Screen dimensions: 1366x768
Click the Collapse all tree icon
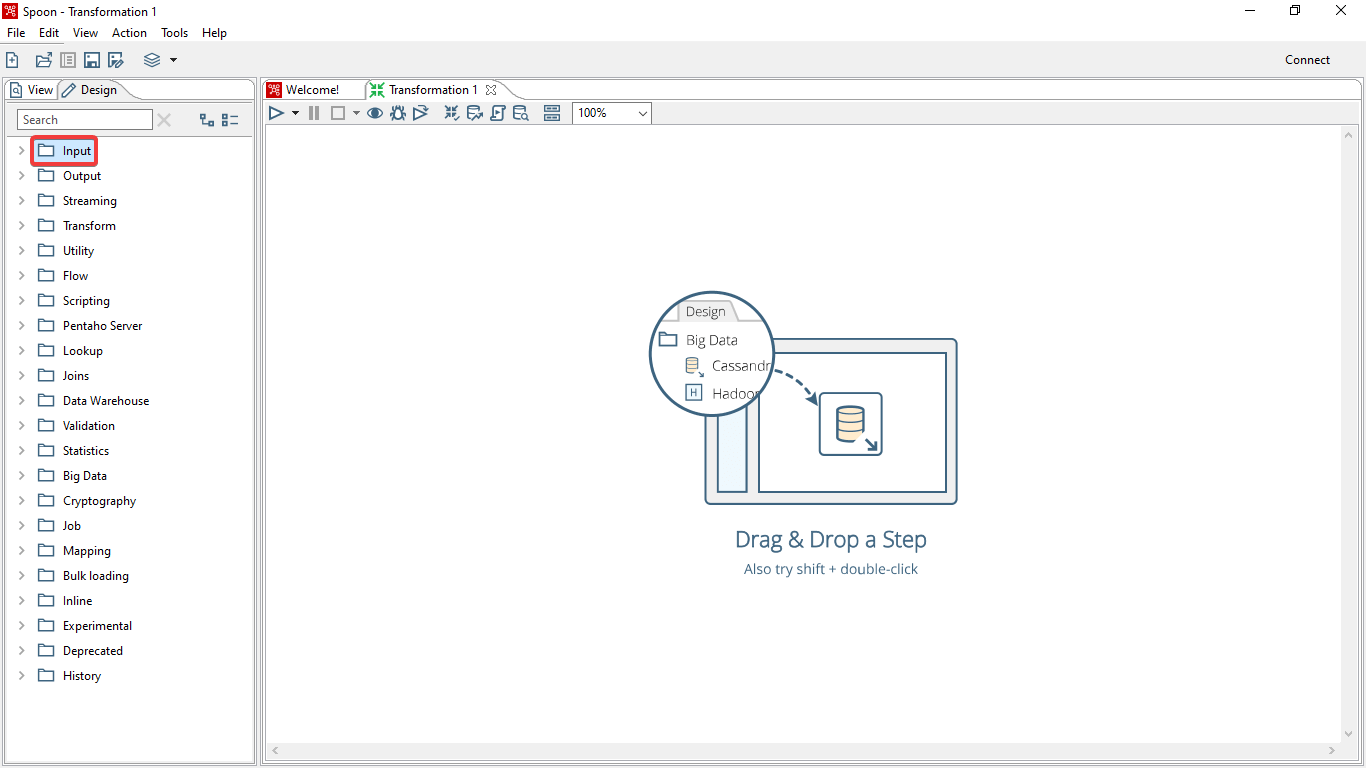click(230, 120)
